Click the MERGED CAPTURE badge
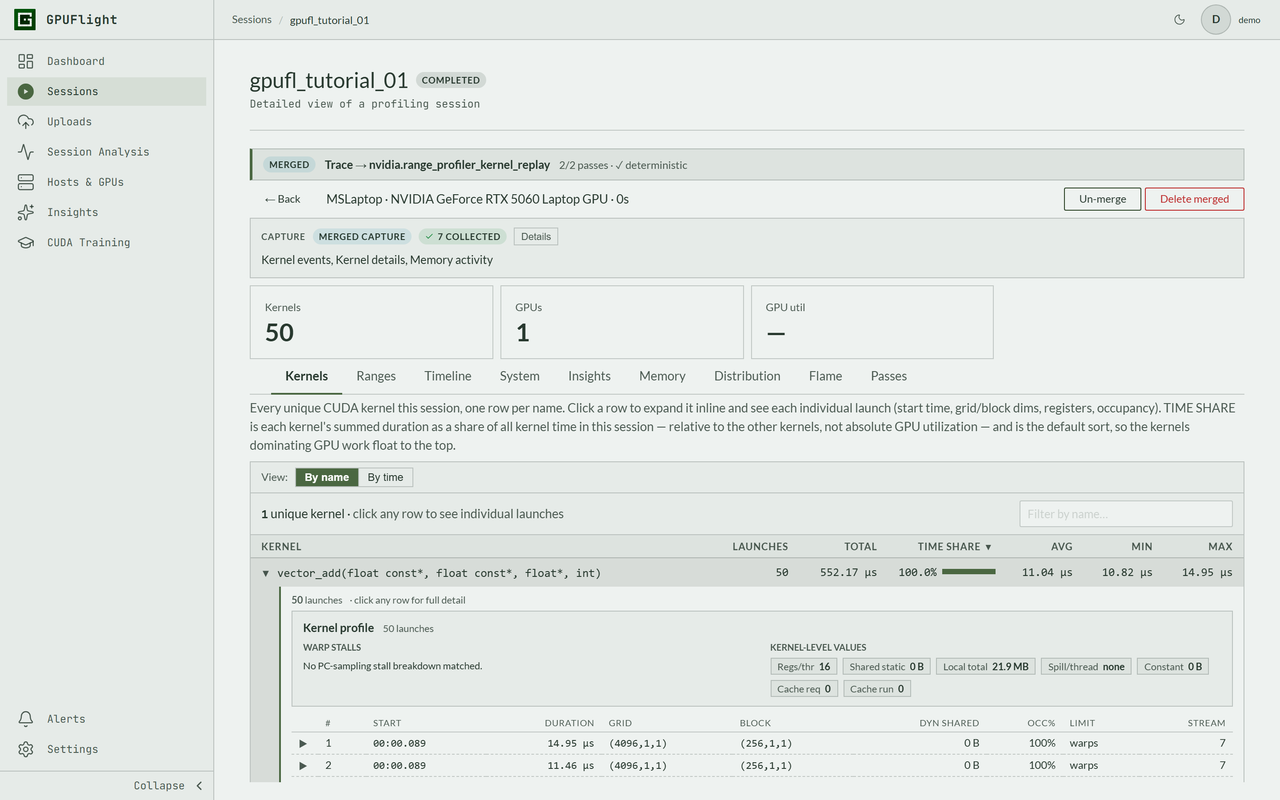This screenshot has height=800, width=1280. [362, 237]
